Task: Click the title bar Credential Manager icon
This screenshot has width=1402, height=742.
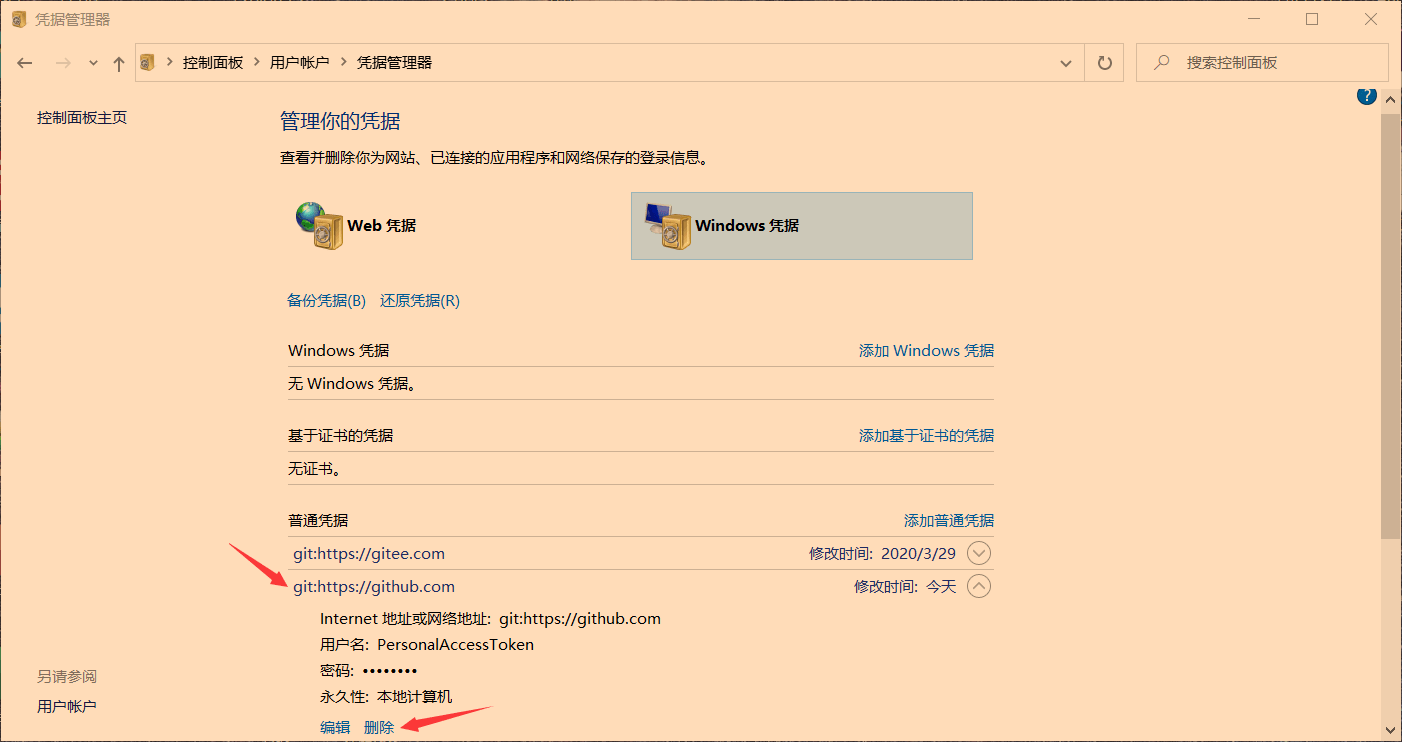Action: pos(19,19)
